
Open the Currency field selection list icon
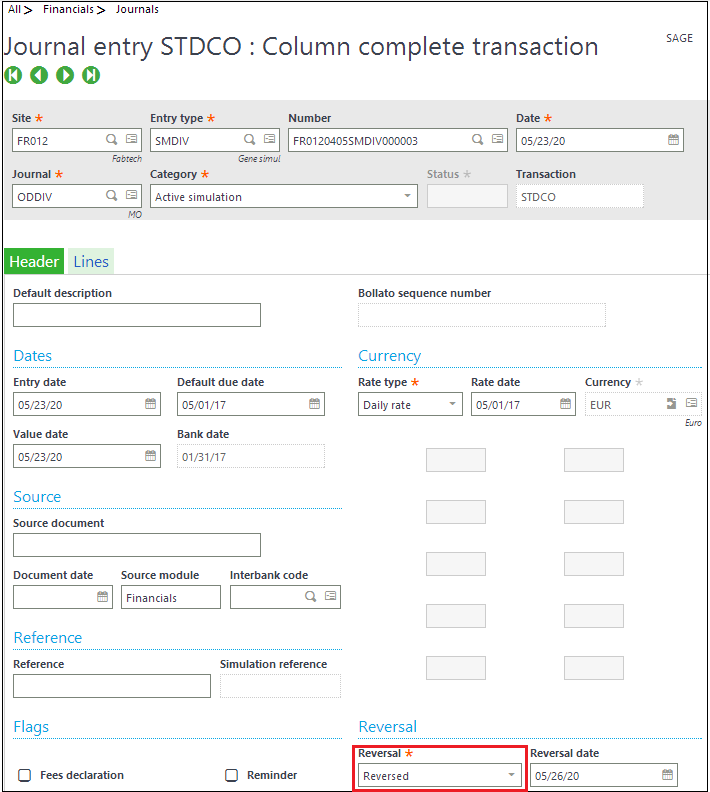[691, 403]
